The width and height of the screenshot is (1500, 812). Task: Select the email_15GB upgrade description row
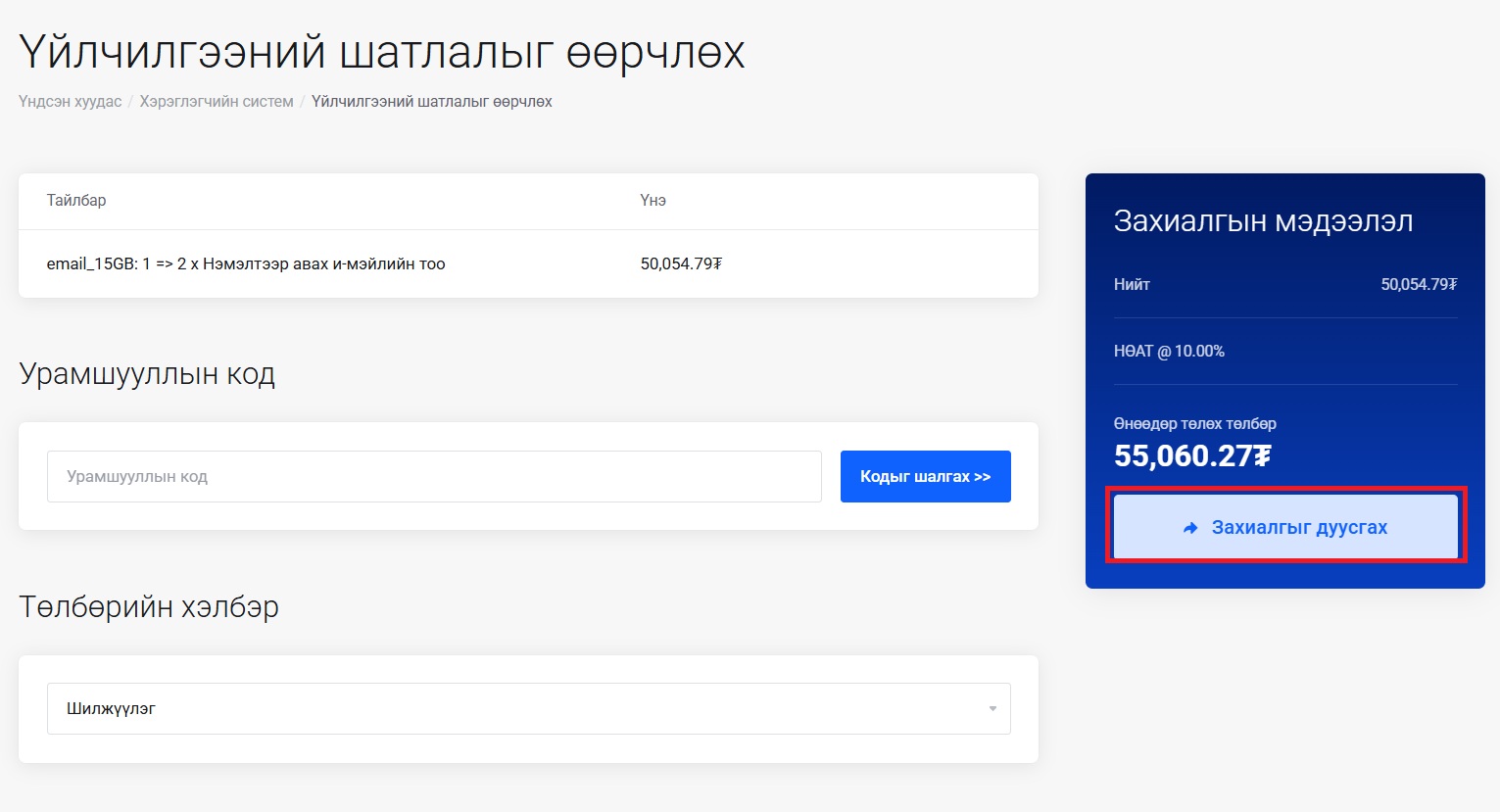click(246, 264)
